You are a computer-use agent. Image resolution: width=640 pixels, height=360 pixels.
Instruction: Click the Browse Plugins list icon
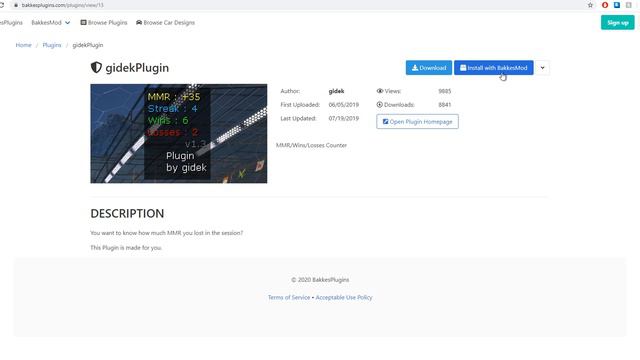[x=83, y=22]
